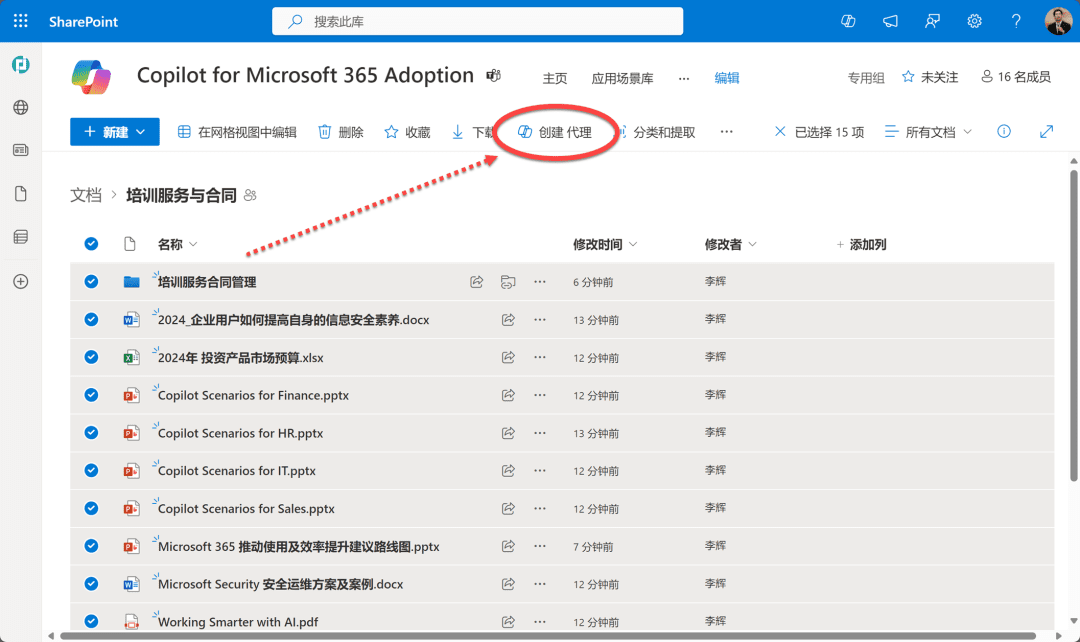Click the megaphone announcements icon
Screen dimensions: 1080x642
(x=891, y=21)
